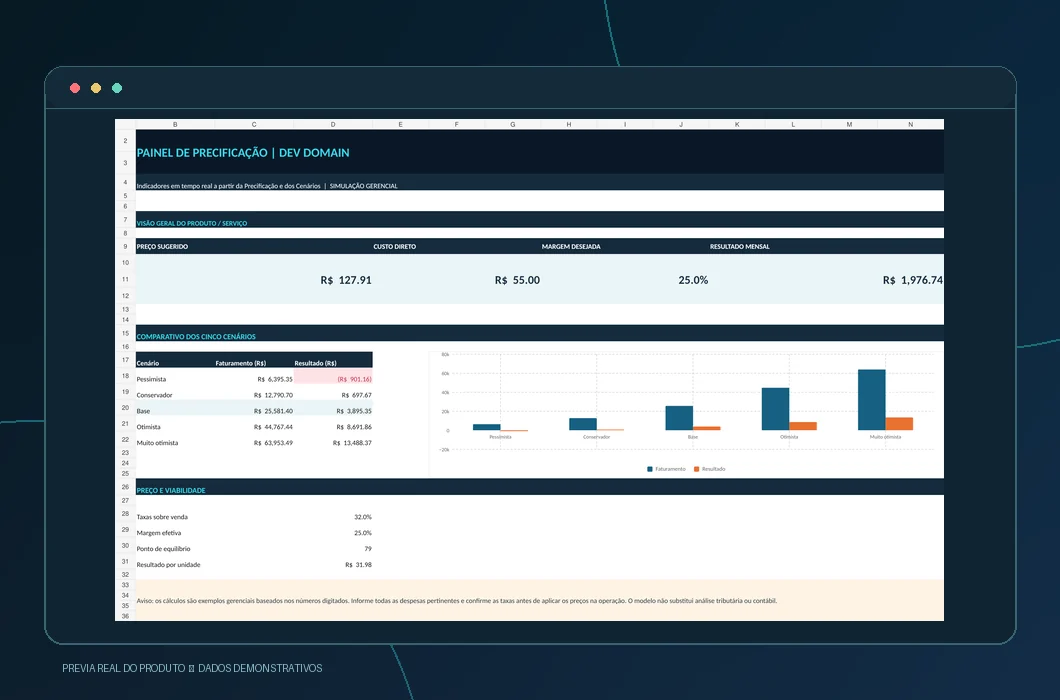This screenshot has height=700, width=1060.
Task: Click the VISÃO GERAL DO PRODUTO / SERVIÇO heading
Action: (192, 223)
